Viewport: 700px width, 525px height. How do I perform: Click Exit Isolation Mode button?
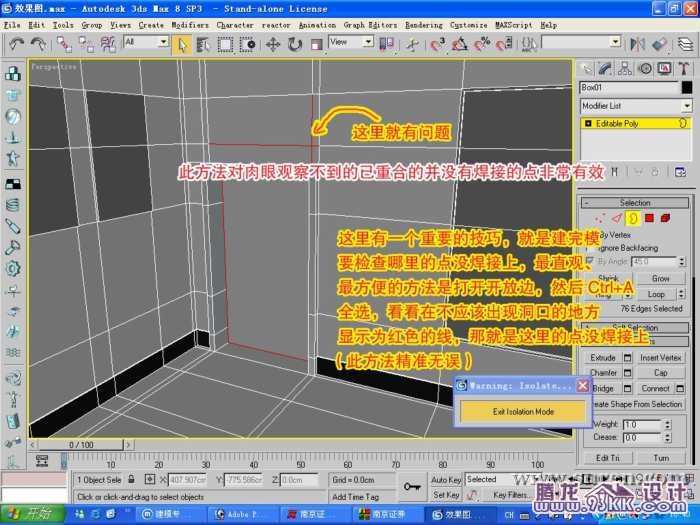coord(523,411)
